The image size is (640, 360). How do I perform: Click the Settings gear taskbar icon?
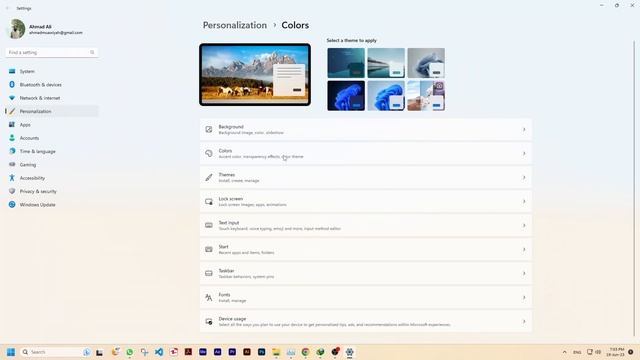[349, 352]
